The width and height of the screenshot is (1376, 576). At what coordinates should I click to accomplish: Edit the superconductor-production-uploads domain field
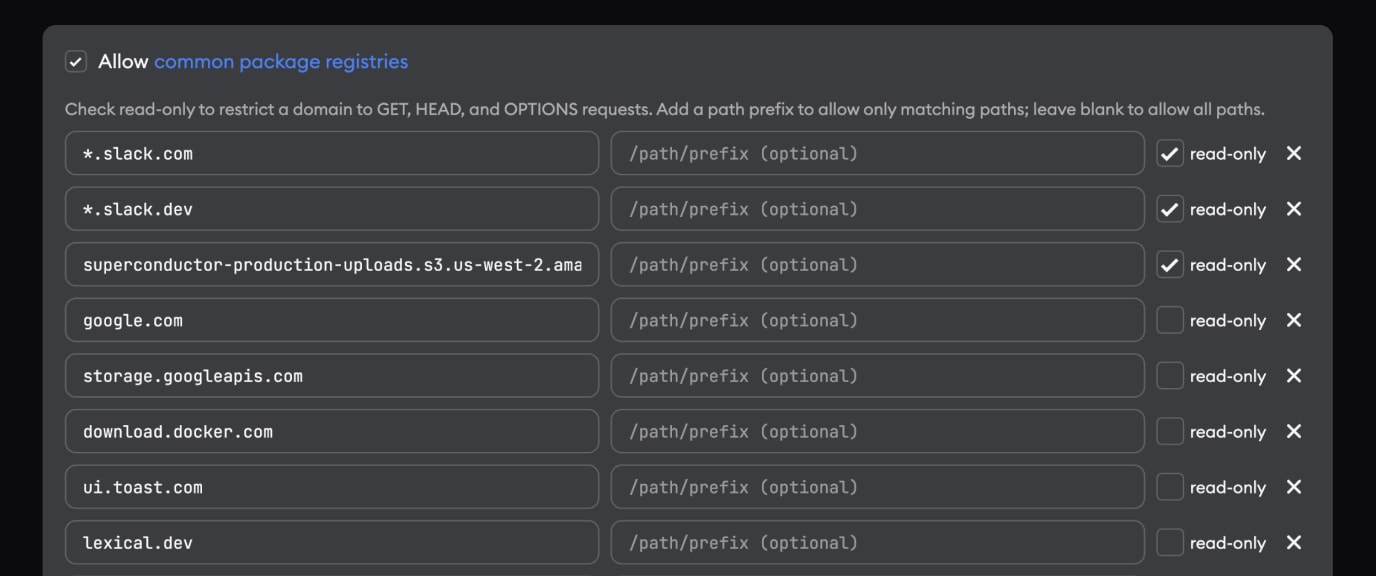pyautogui.click(x=332, y=264)
